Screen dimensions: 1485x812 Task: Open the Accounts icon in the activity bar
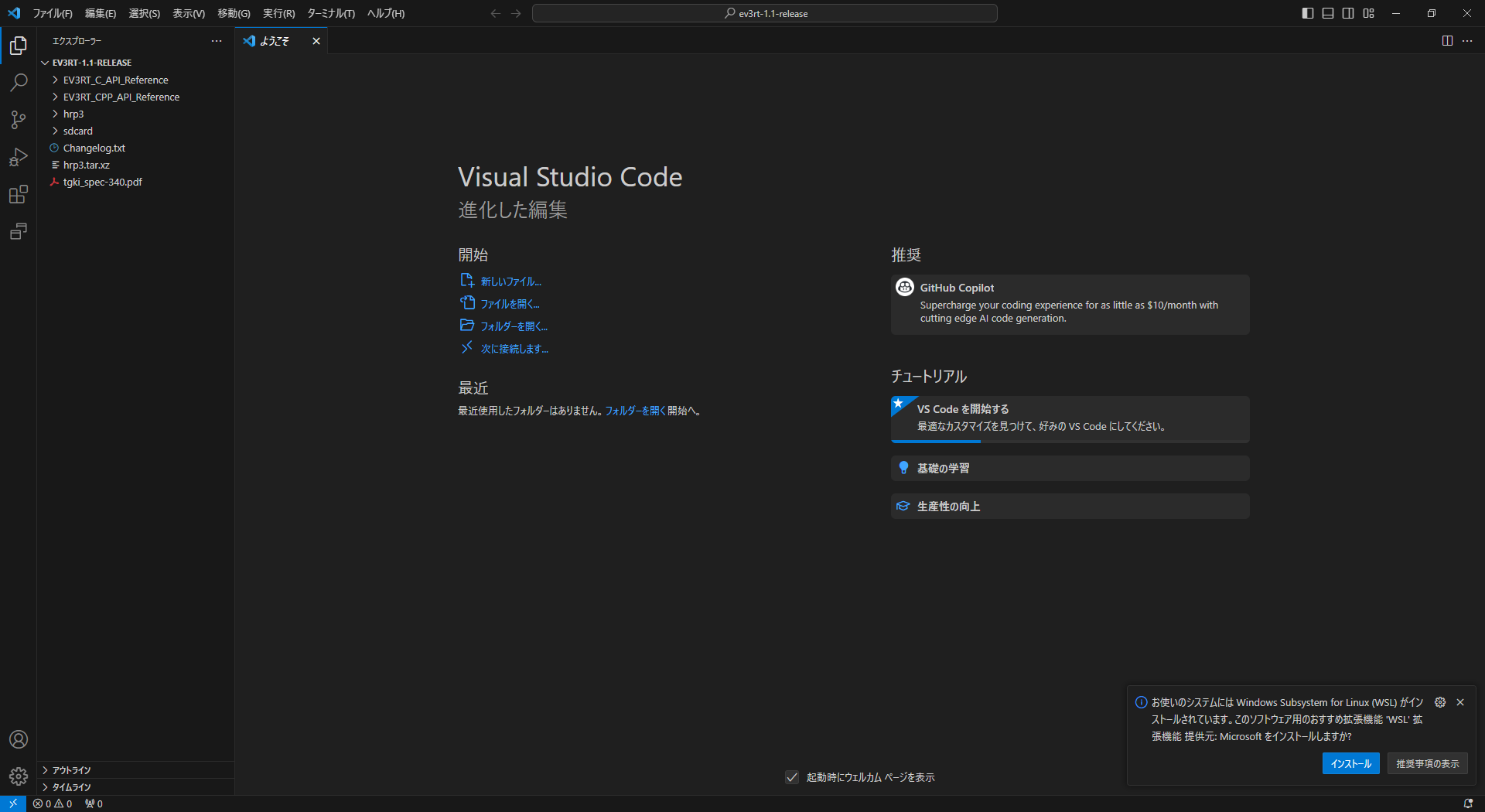click(19, 739)
